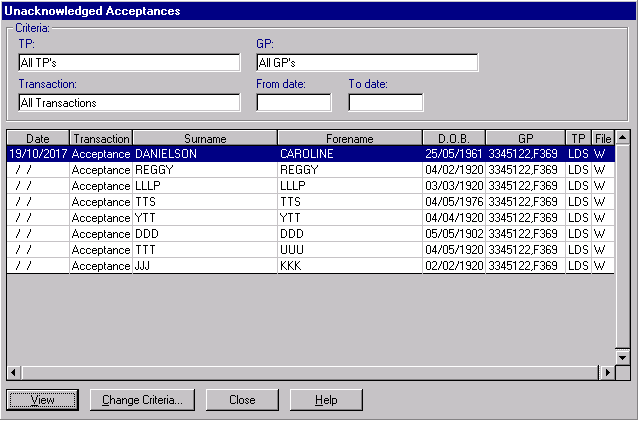
Task: Click the GP criteria field
Action: coord(367,63)
